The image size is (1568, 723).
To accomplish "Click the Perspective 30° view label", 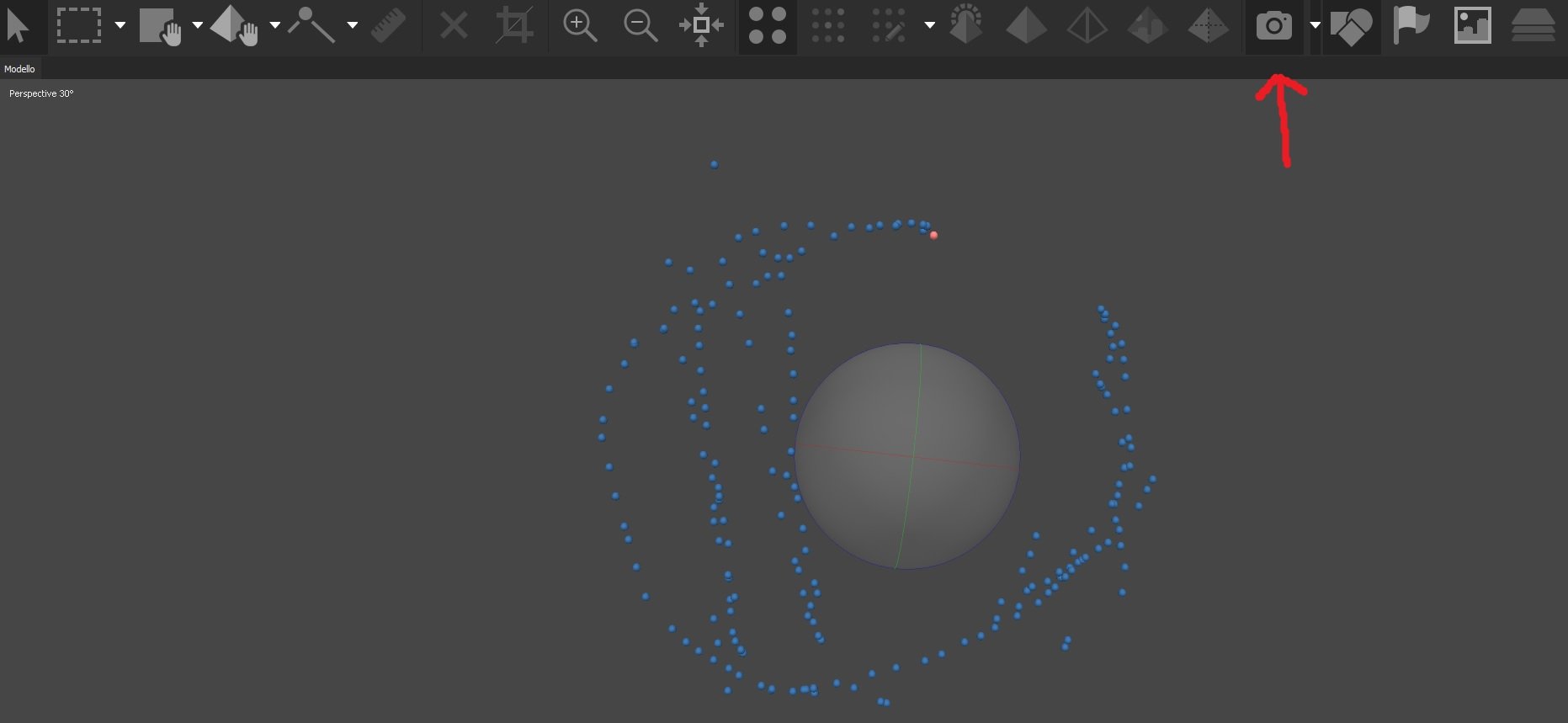I will [41, 93].
